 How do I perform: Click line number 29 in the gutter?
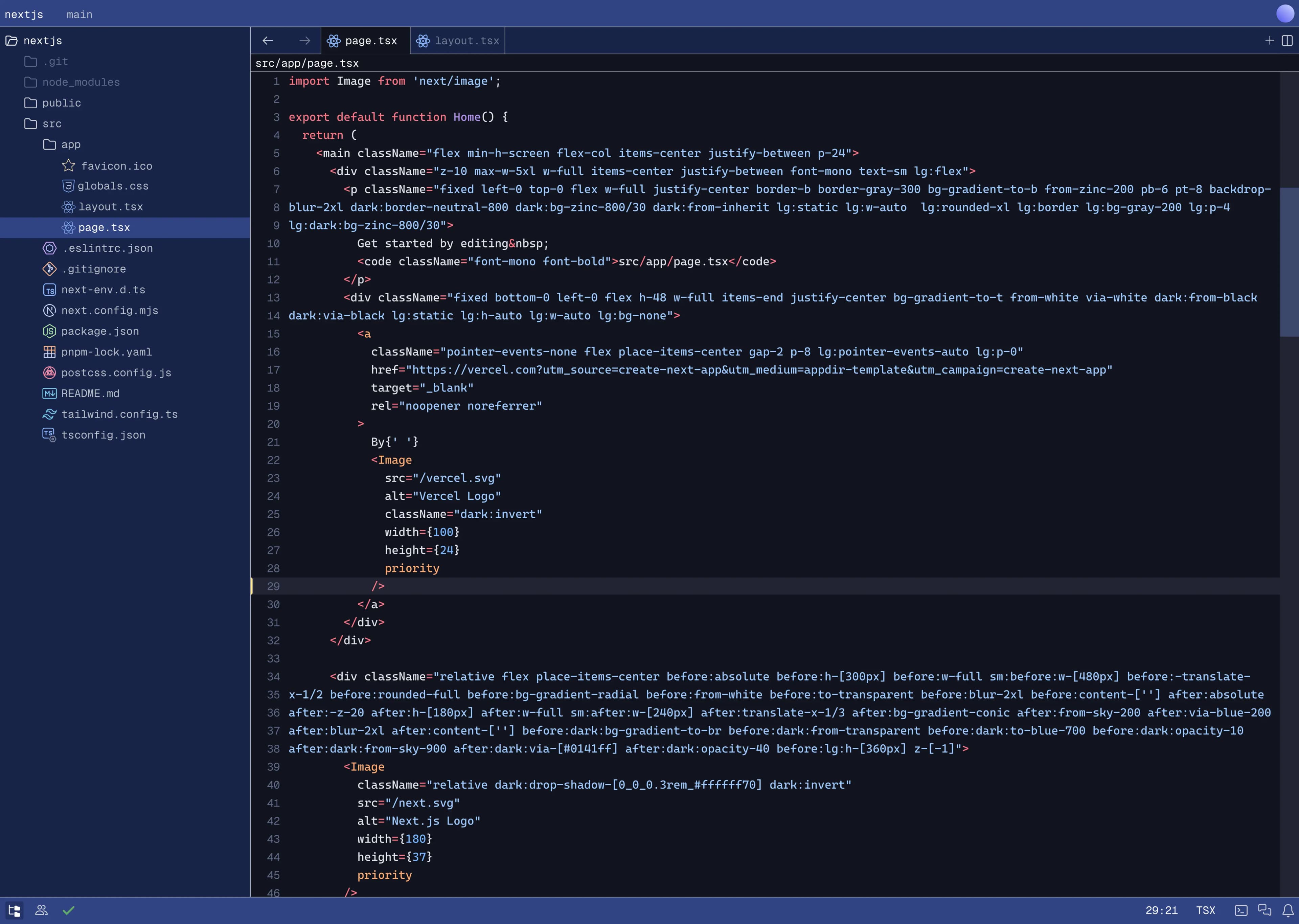tap(273, 586)
